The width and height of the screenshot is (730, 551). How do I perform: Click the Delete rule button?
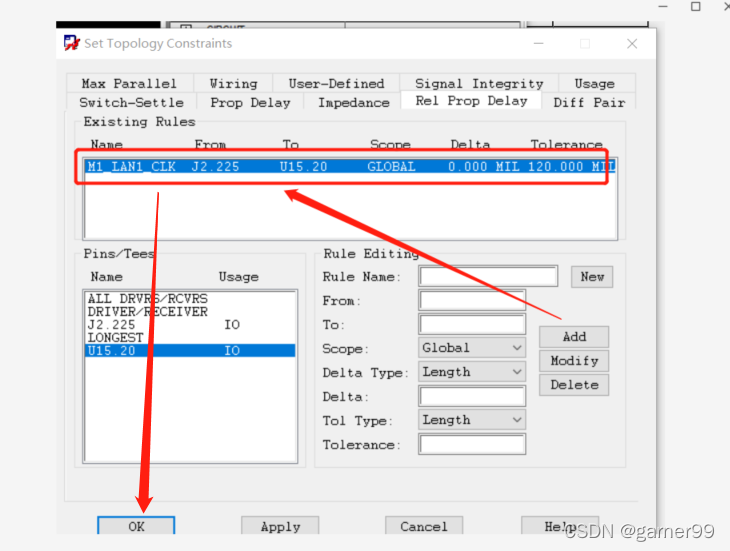(x=574, y=385)
